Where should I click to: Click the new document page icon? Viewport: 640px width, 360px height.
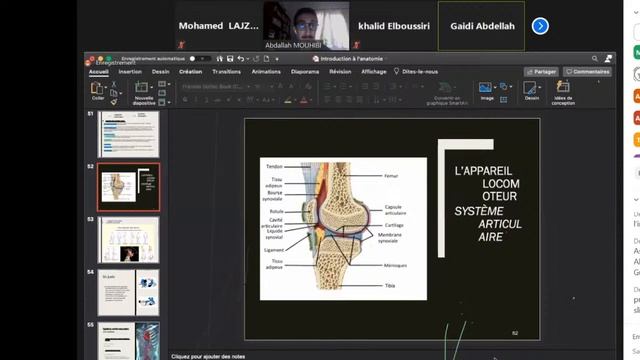click(267, 59)
